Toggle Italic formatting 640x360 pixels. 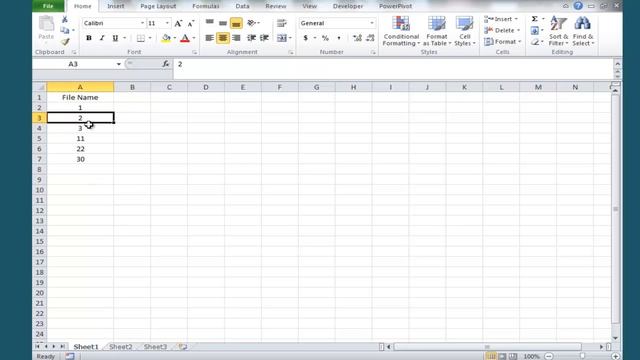(102, 38)
